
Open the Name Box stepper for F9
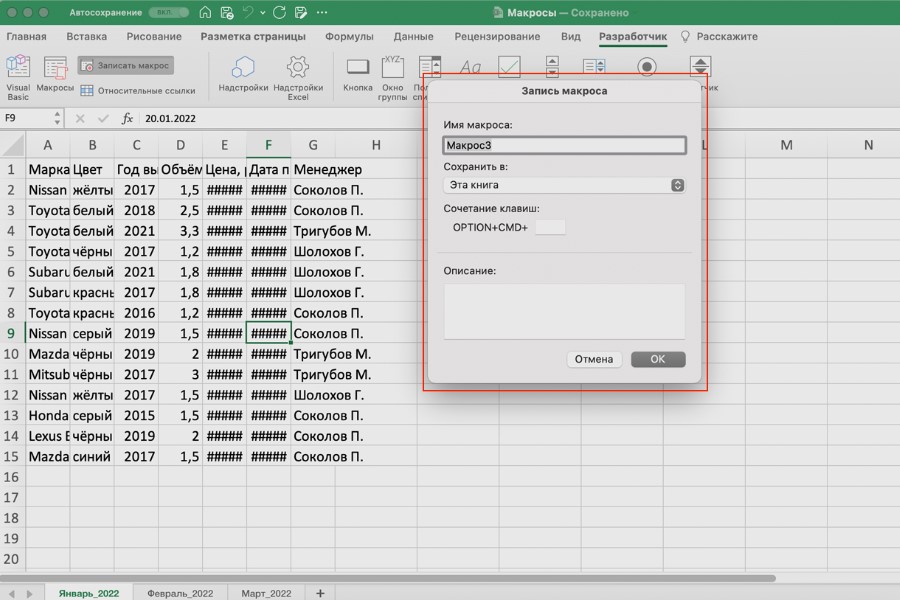pyautogui.click(x=56, y=118)
